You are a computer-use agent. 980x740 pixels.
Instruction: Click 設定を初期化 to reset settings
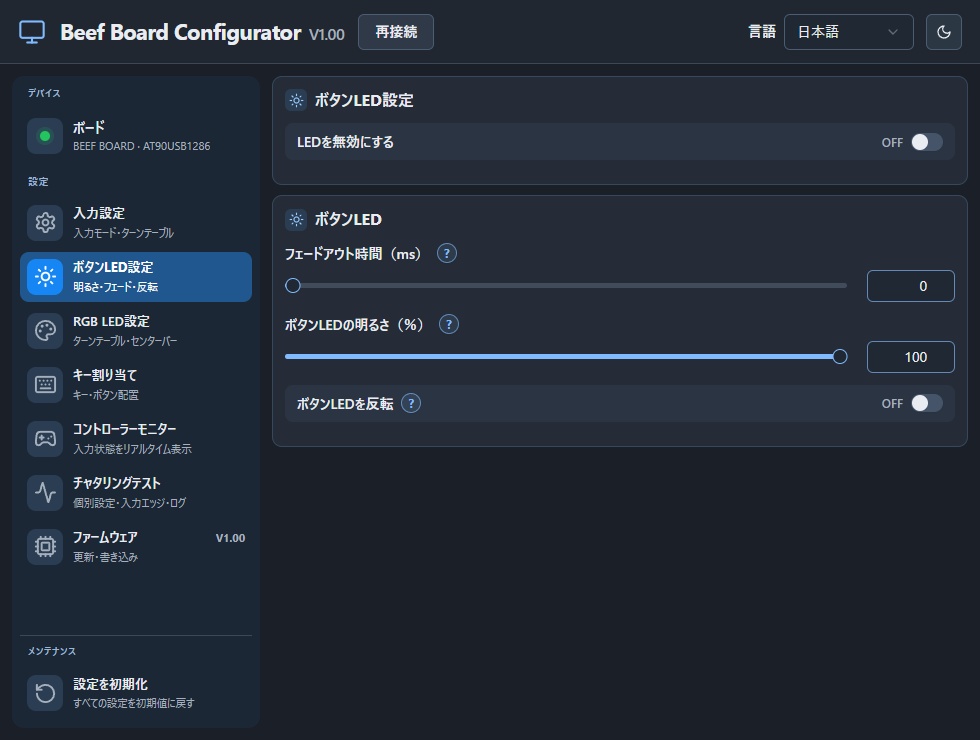tap(136, 692)
